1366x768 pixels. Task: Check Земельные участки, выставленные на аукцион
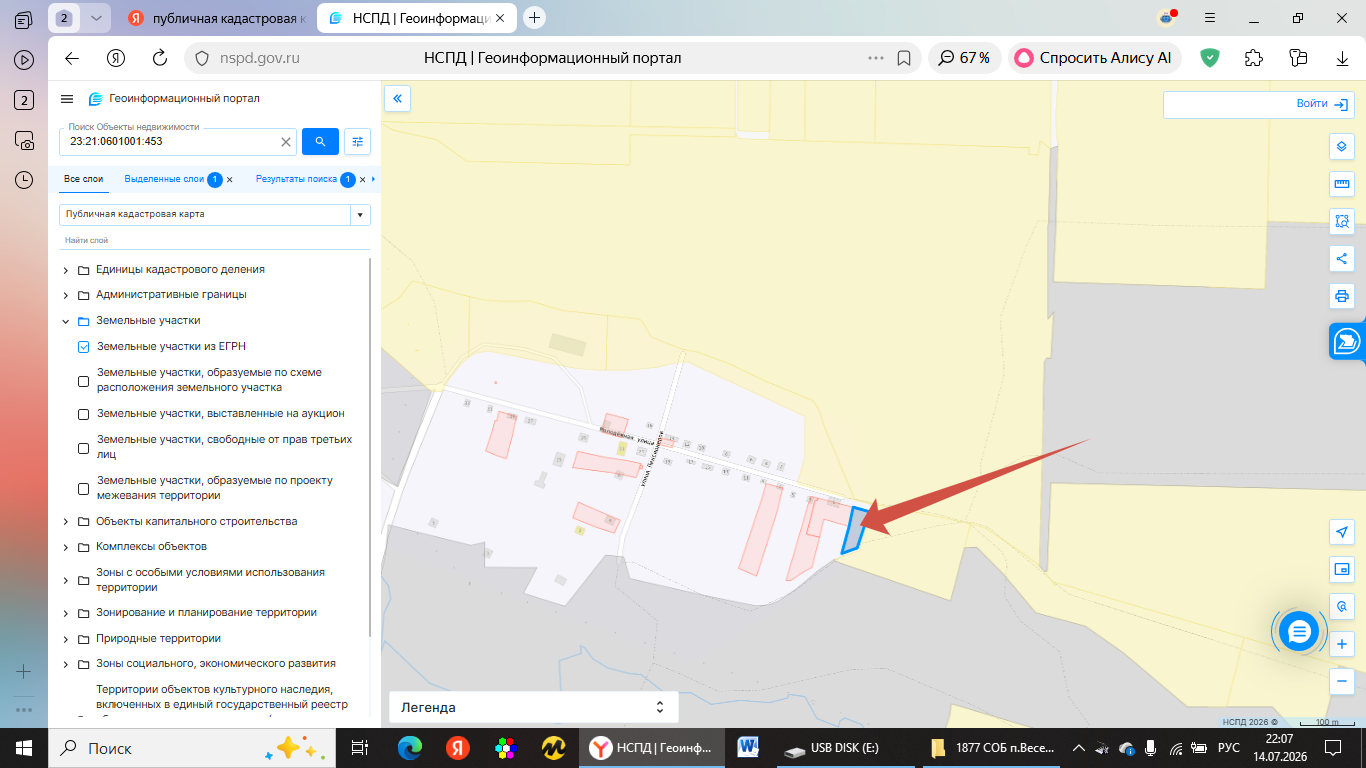click(84, 414)
